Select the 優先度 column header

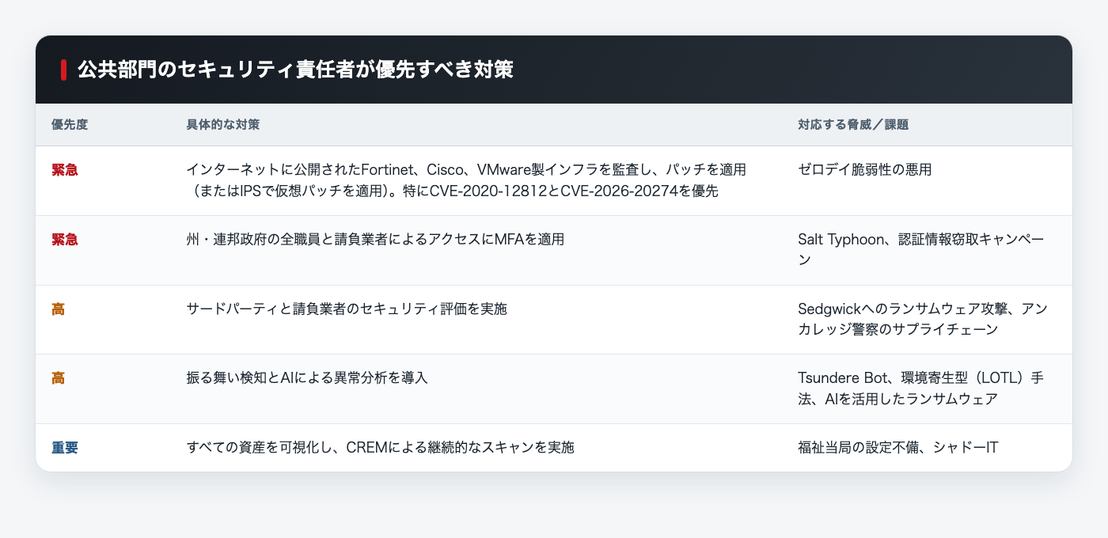coord(70,124)
